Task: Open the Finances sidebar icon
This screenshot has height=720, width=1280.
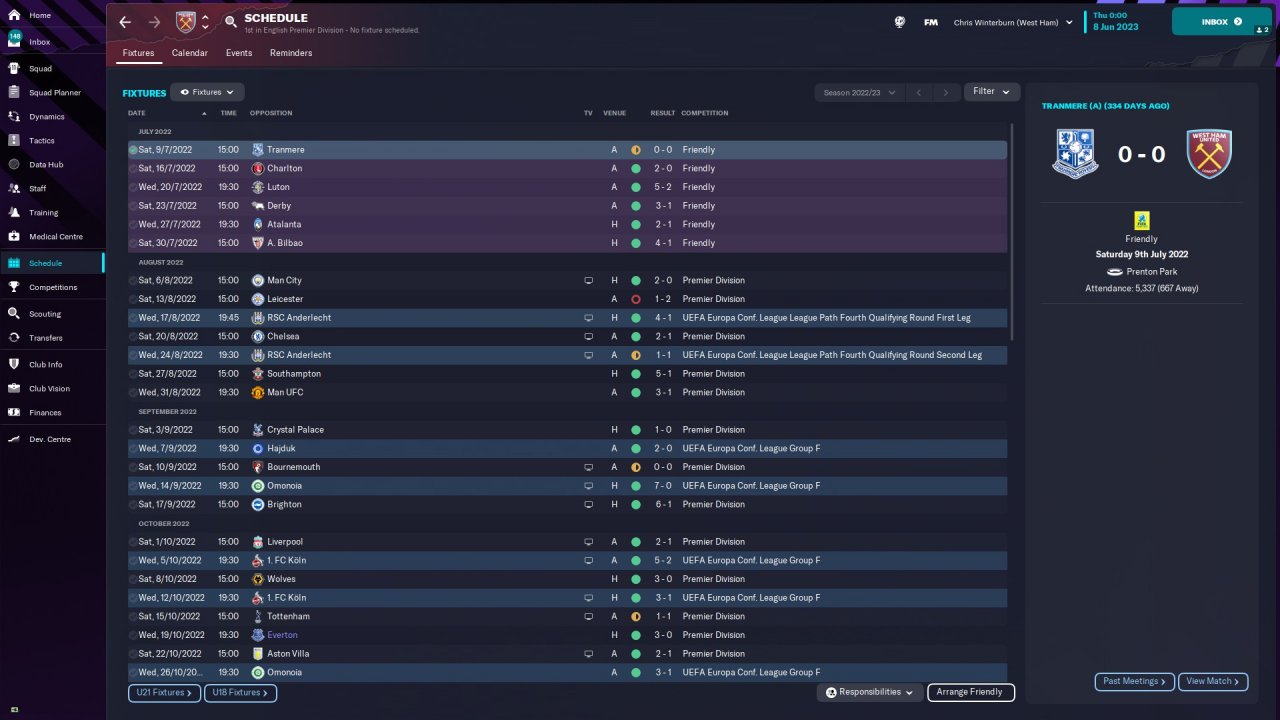Action: click(14, 413)
